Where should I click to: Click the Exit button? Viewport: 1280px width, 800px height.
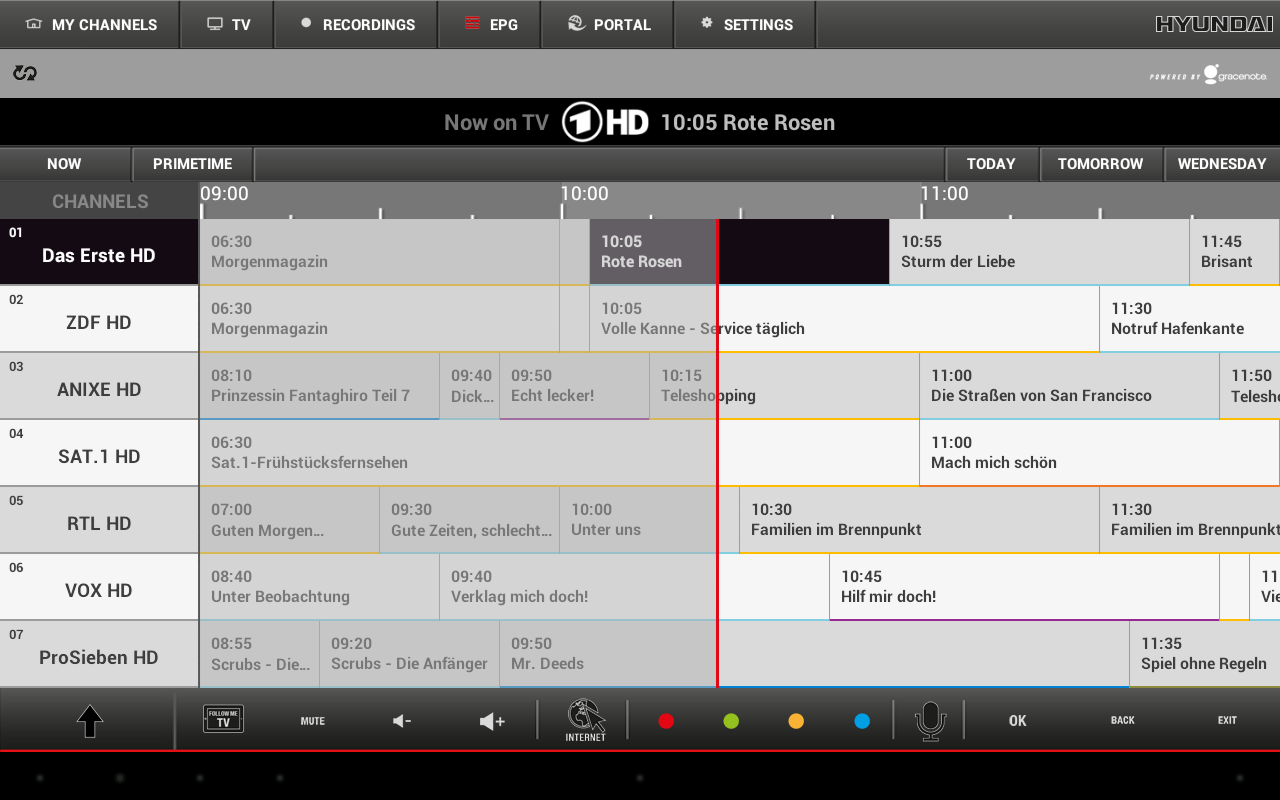(x=1227, y=721)
